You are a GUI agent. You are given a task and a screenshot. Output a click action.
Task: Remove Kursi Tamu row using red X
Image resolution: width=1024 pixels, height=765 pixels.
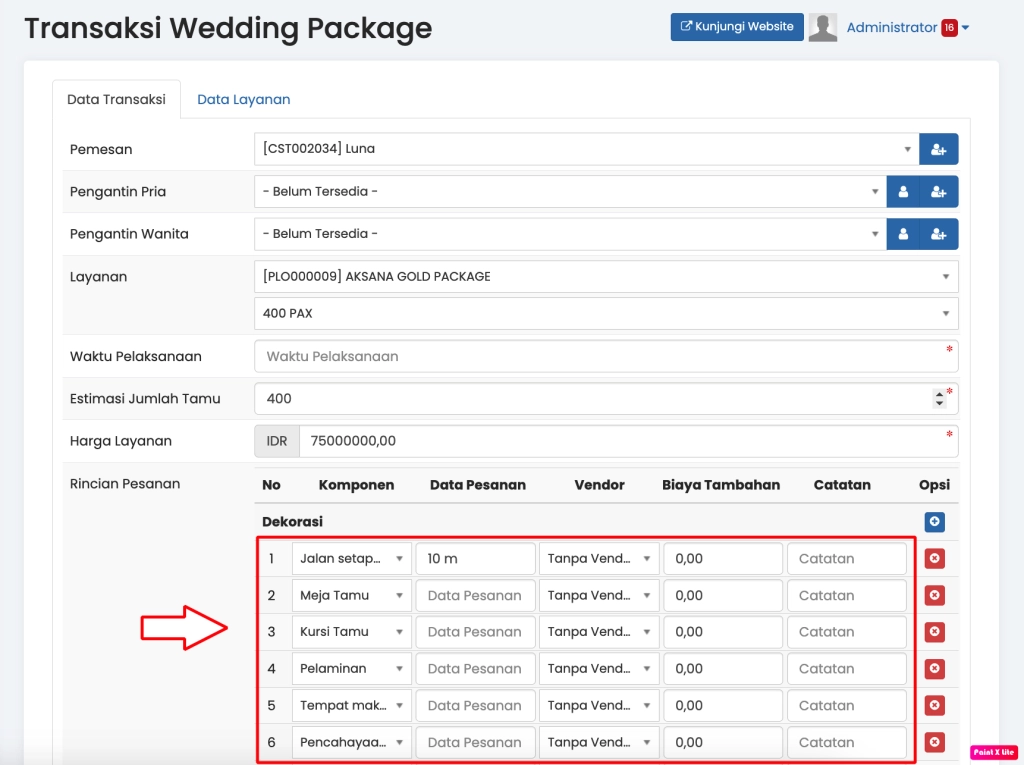coord(934,632)
